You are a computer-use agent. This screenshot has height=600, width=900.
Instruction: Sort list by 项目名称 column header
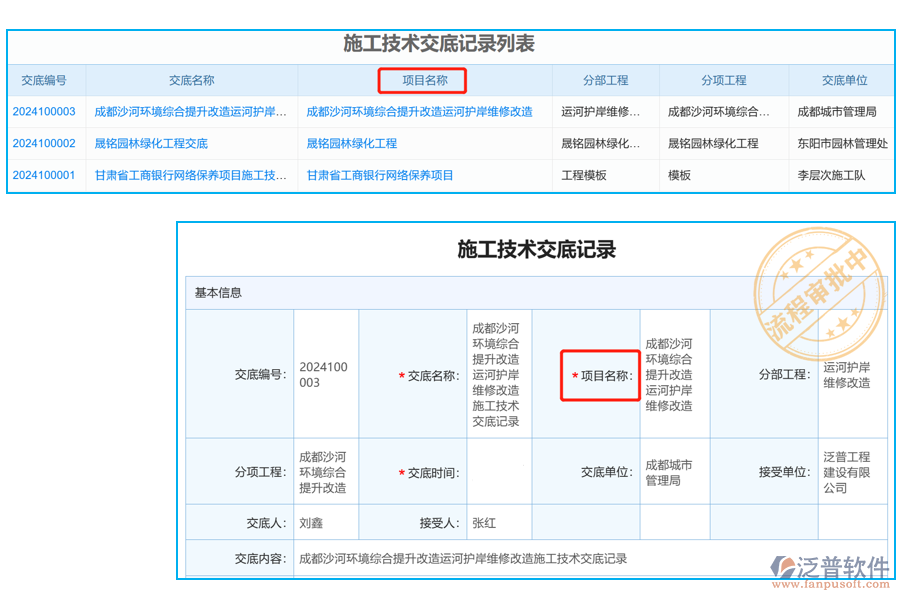point(423,80)
